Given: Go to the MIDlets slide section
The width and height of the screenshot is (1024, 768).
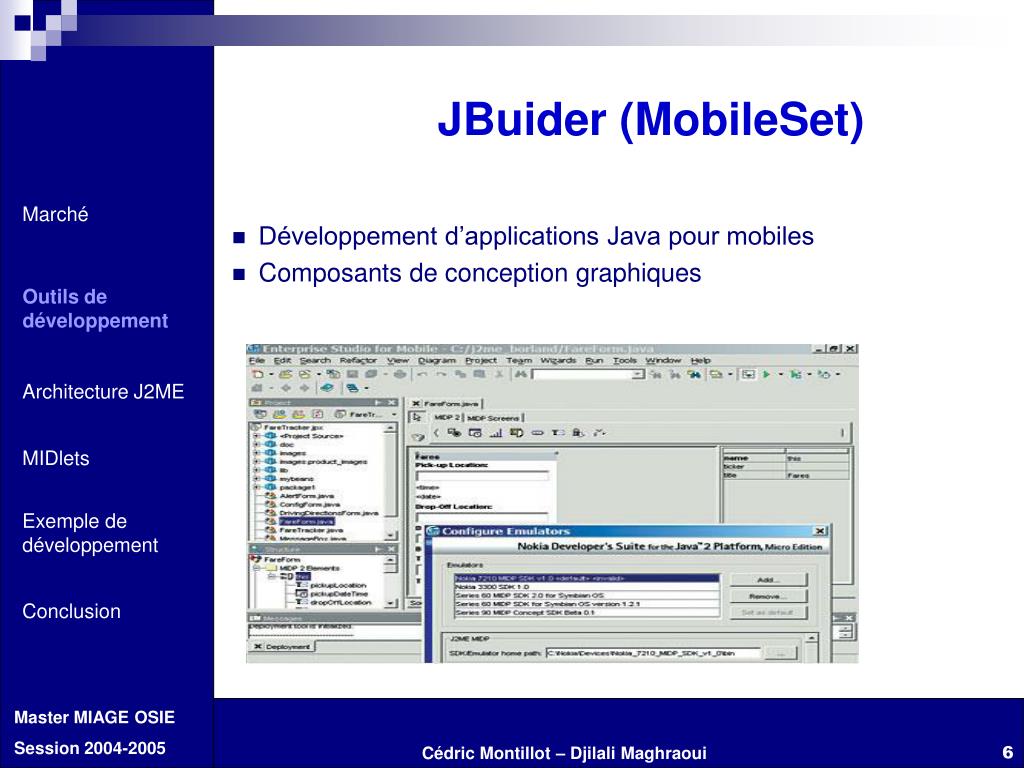Looking at the screenshot, I should pyautogui.click(x=56, y=458).
